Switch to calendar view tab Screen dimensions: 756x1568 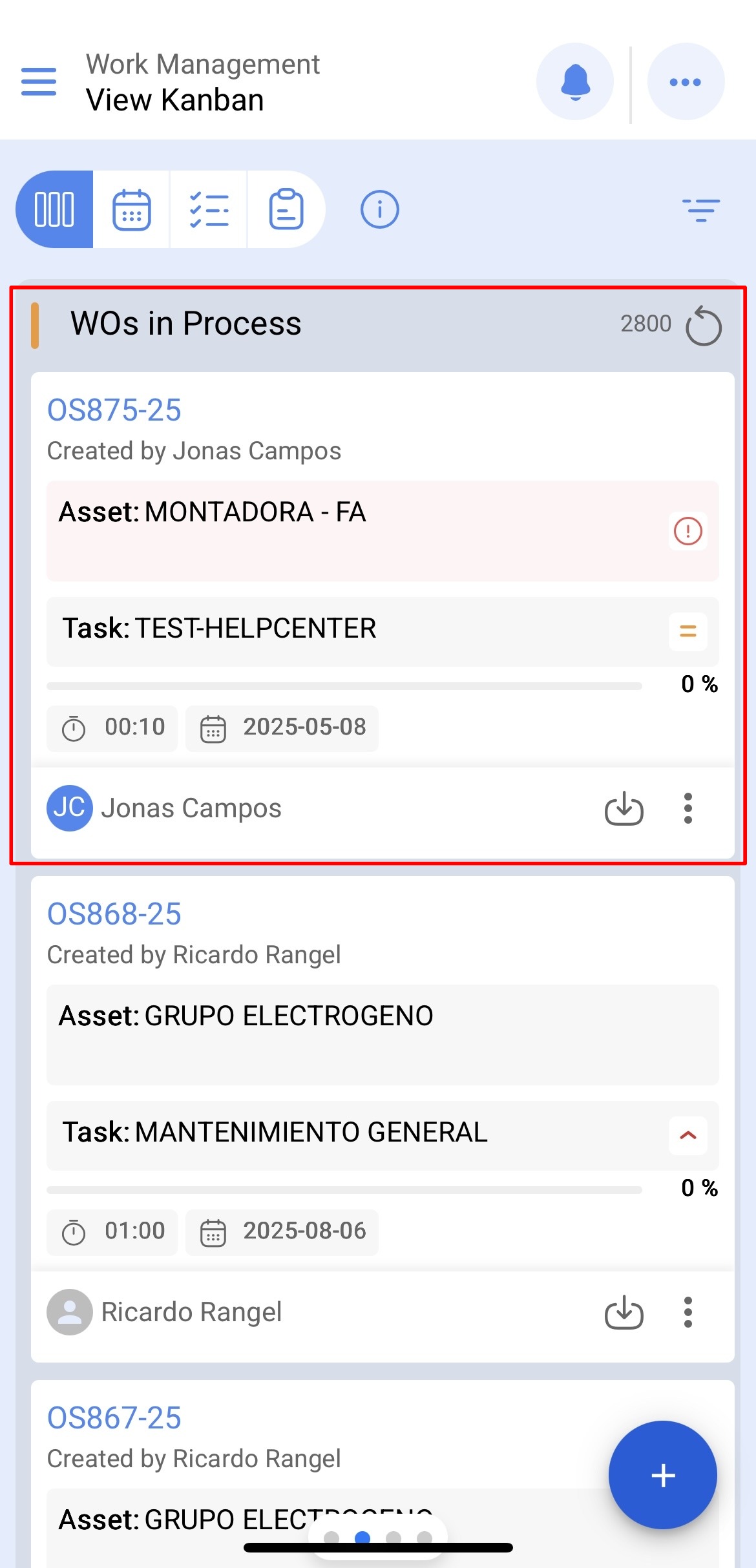132,209
